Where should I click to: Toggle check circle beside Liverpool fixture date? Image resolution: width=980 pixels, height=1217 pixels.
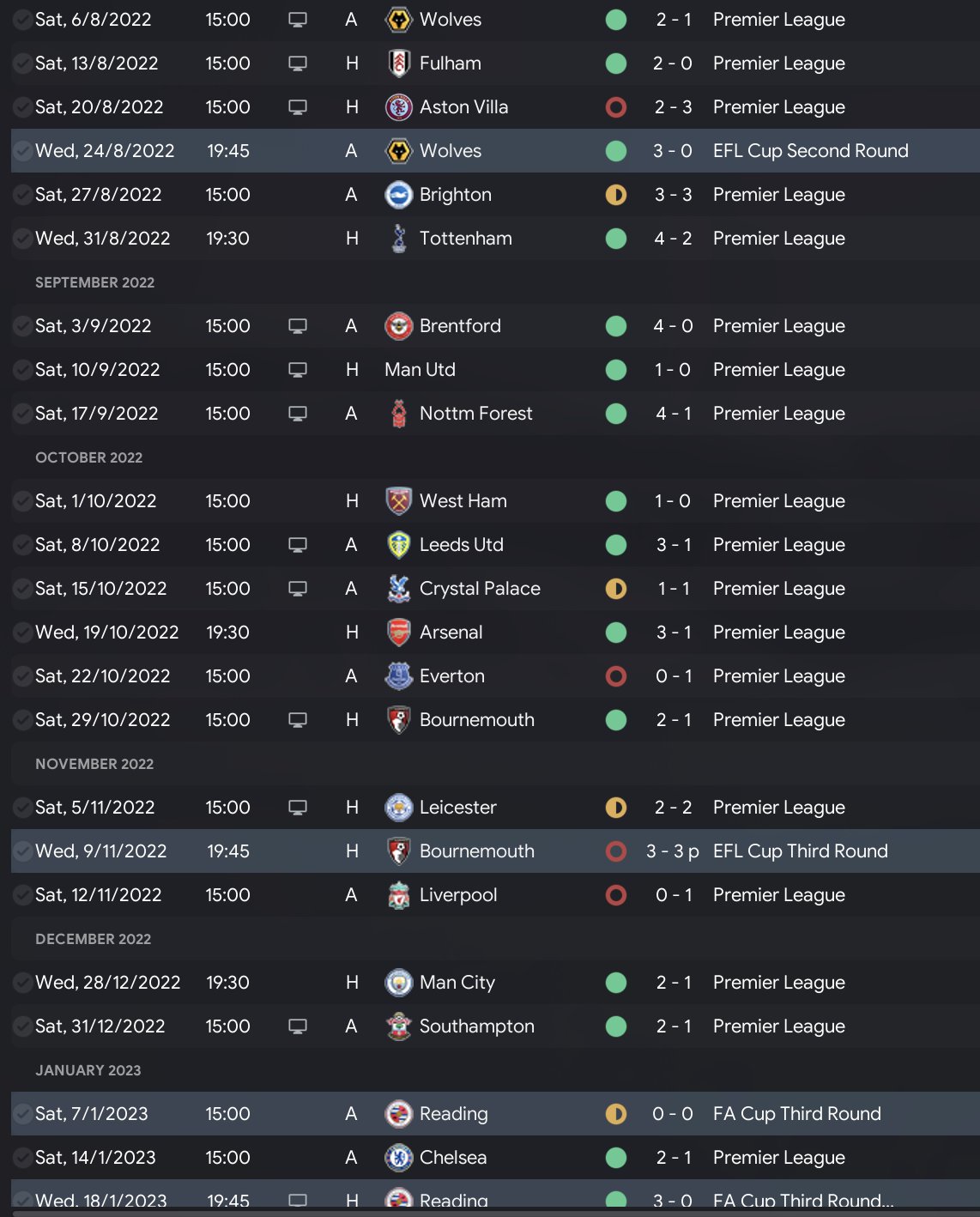tap(22, 895)
